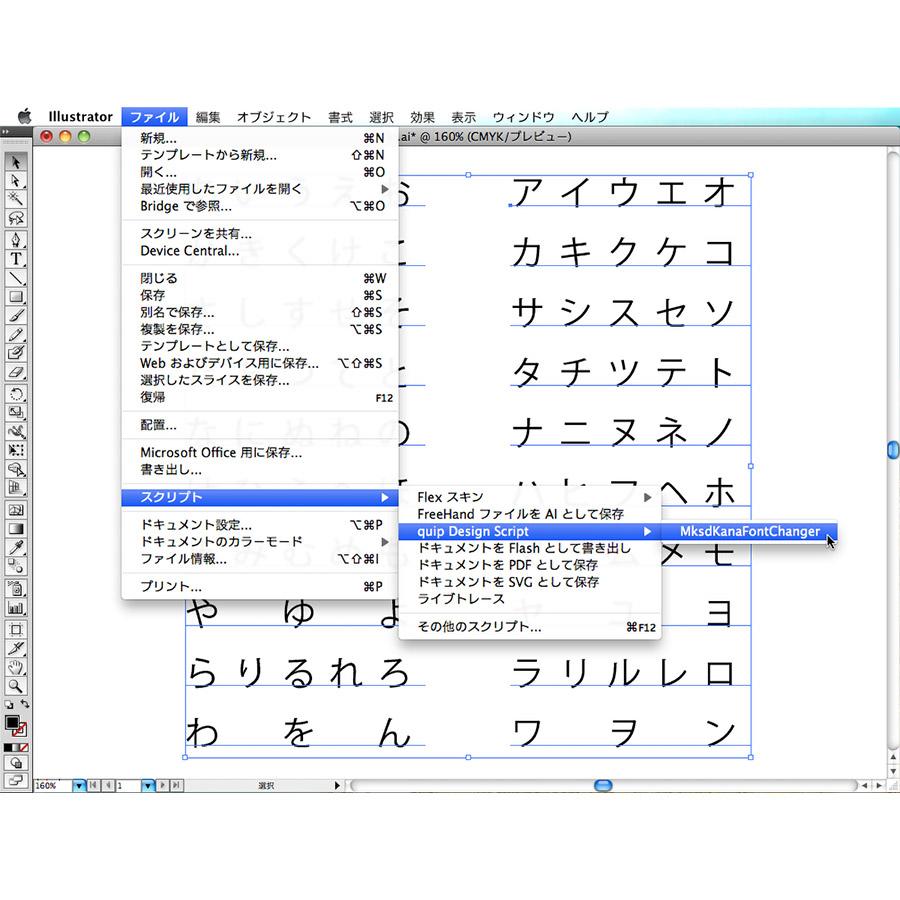The width and height of the screenshot is (900, 900).
Task: Open the artboard number dropdown arrow
Action: (148, 785)
